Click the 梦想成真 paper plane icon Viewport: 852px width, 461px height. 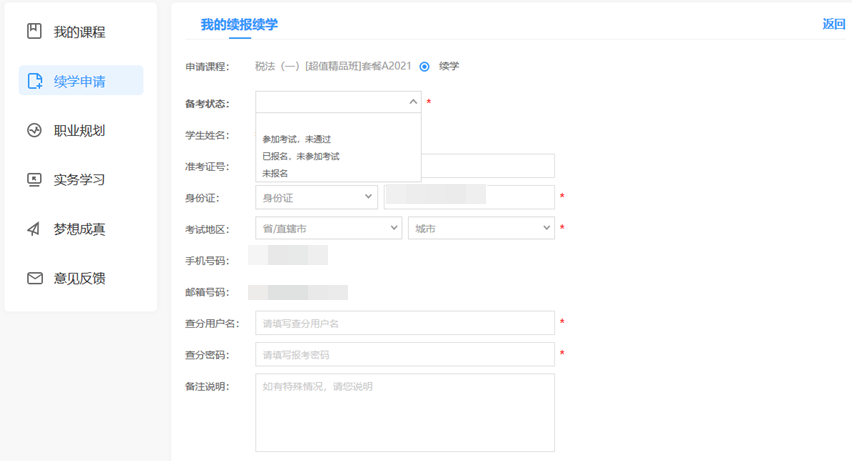pos(34,229)
